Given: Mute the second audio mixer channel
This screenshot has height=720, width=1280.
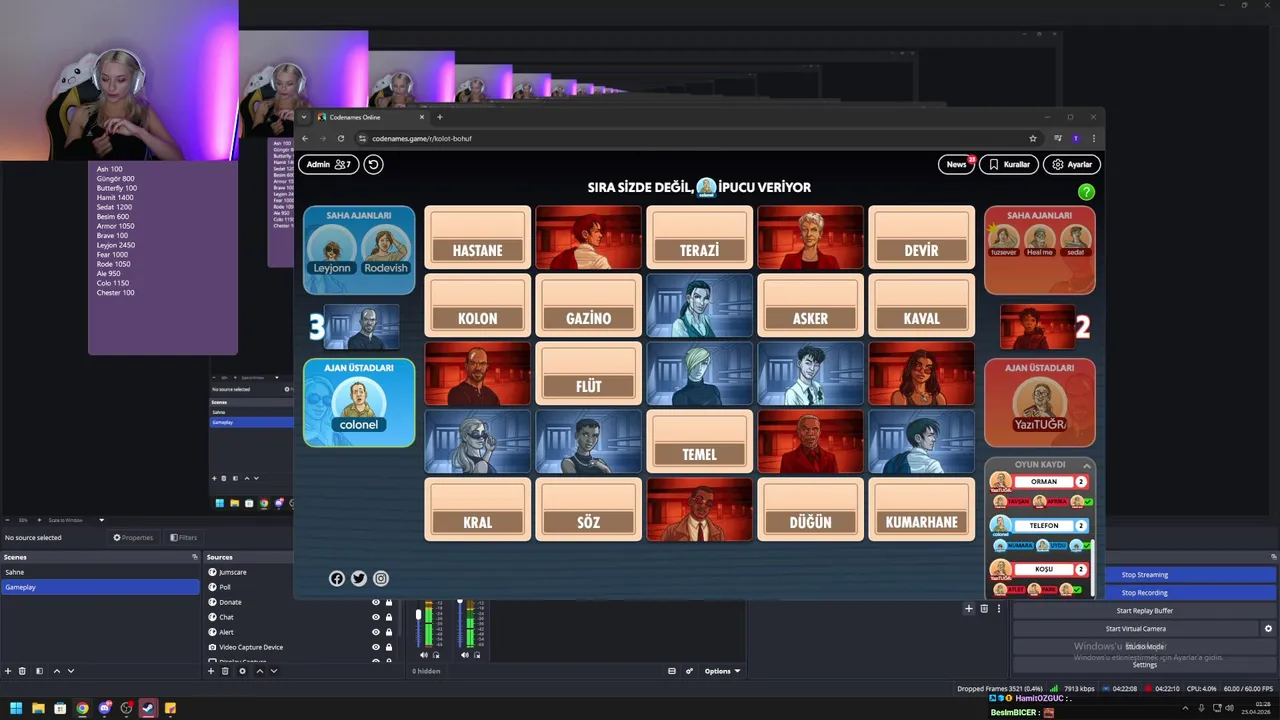Looking at the screenshot, I should click(x=464, y=655).
